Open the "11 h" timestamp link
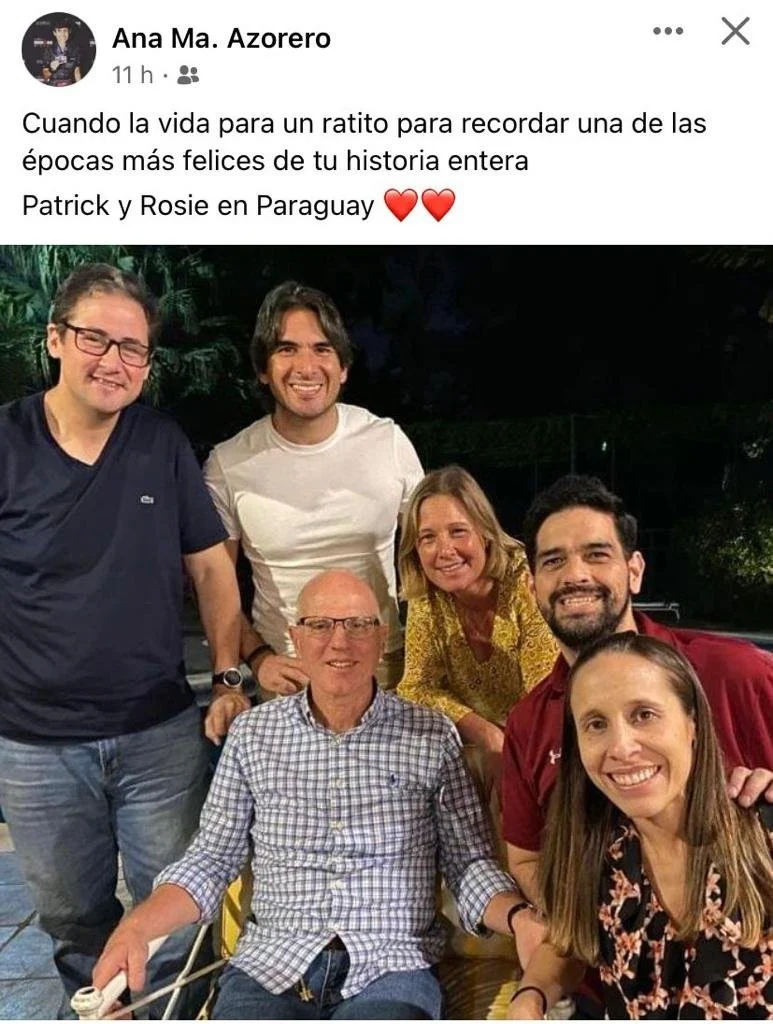773x1024 pixels. [133, 75]
